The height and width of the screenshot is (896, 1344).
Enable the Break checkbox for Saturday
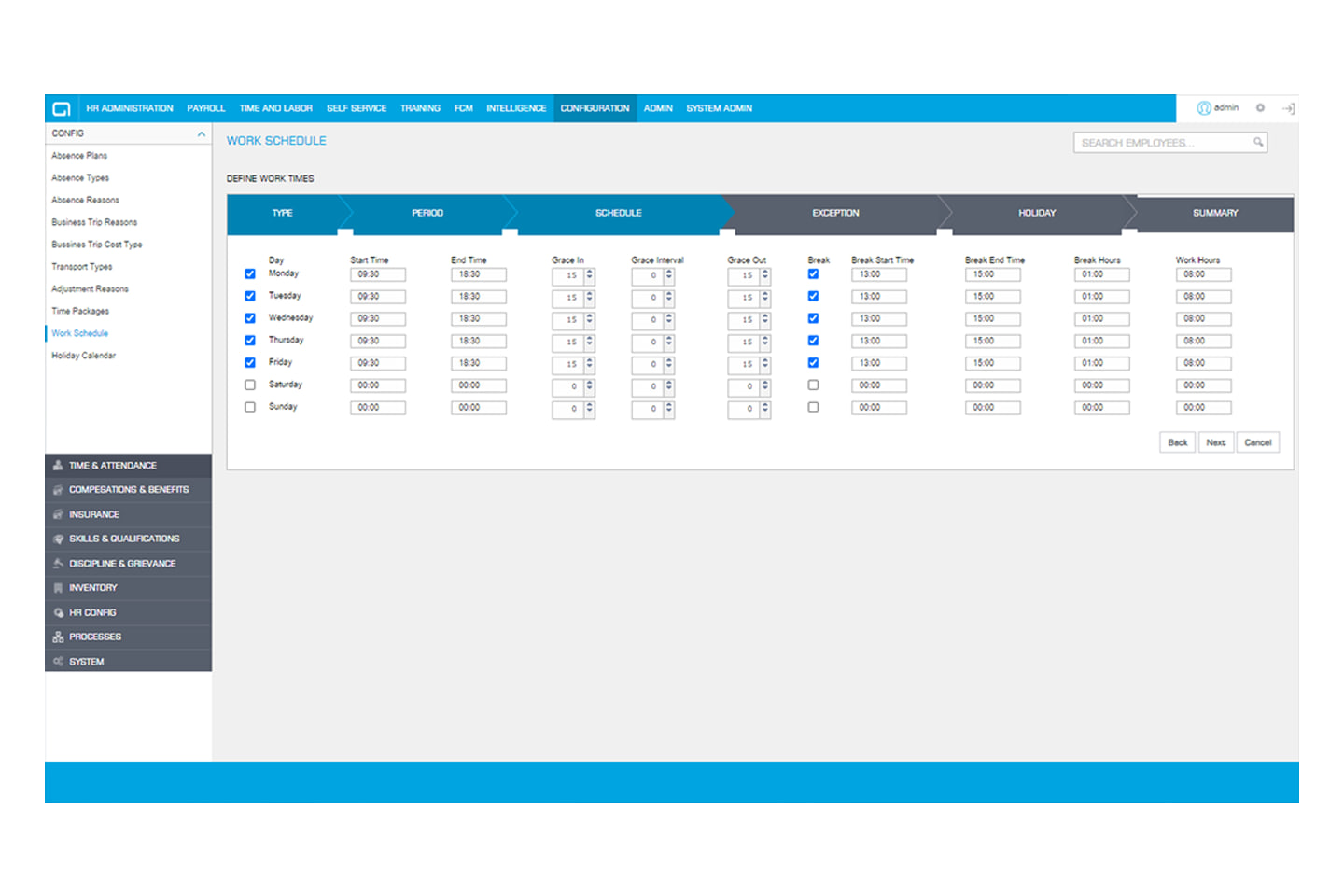(x=813, y=385)
